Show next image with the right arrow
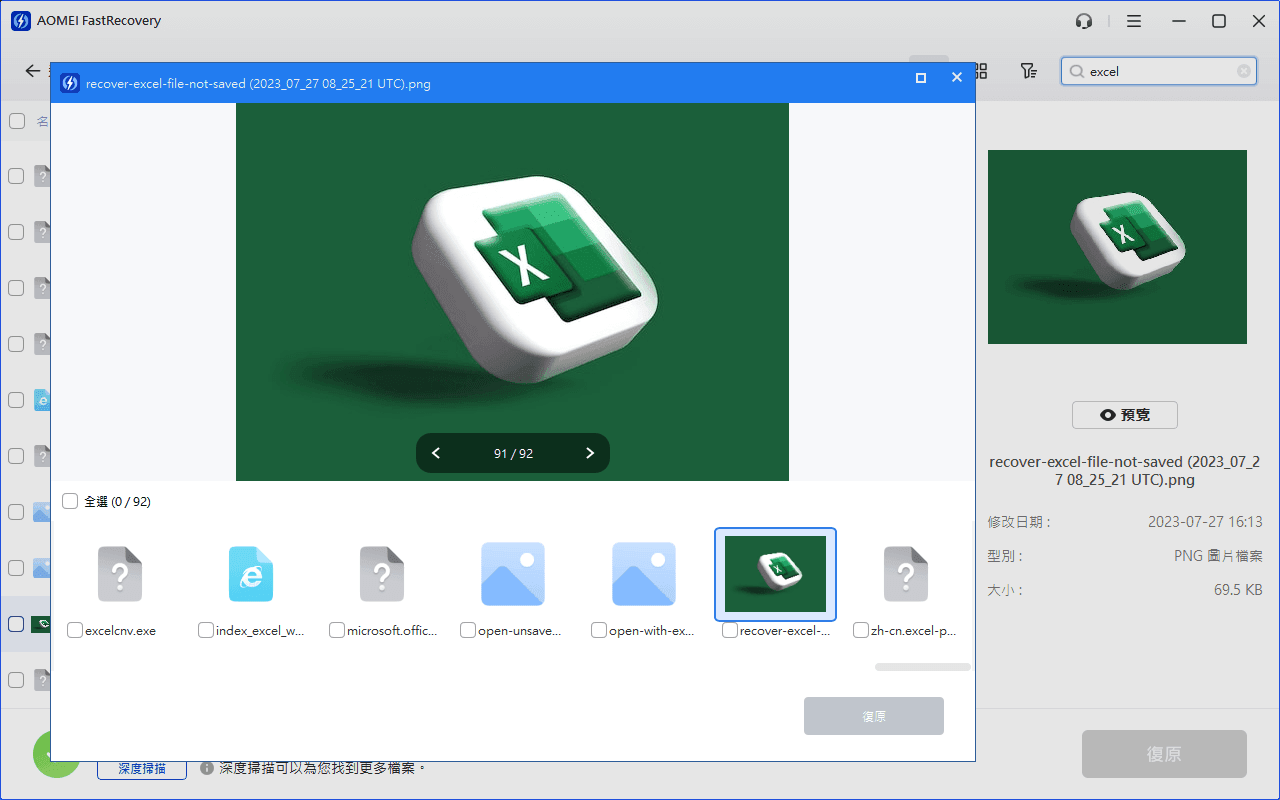The image size is (1280, 800). (x=590, y=453)
